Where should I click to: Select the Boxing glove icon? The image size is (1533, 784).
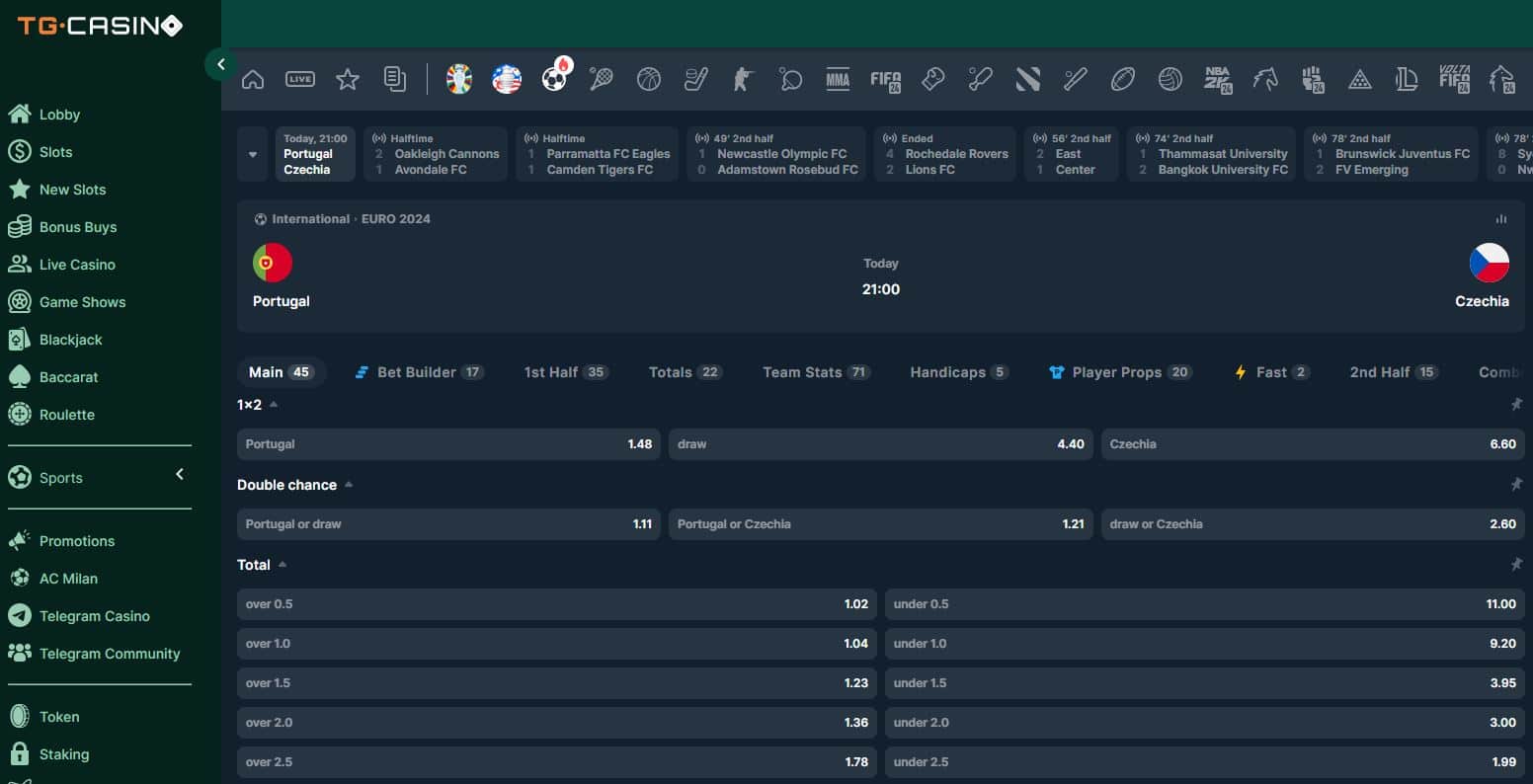(x=932, y=79)
